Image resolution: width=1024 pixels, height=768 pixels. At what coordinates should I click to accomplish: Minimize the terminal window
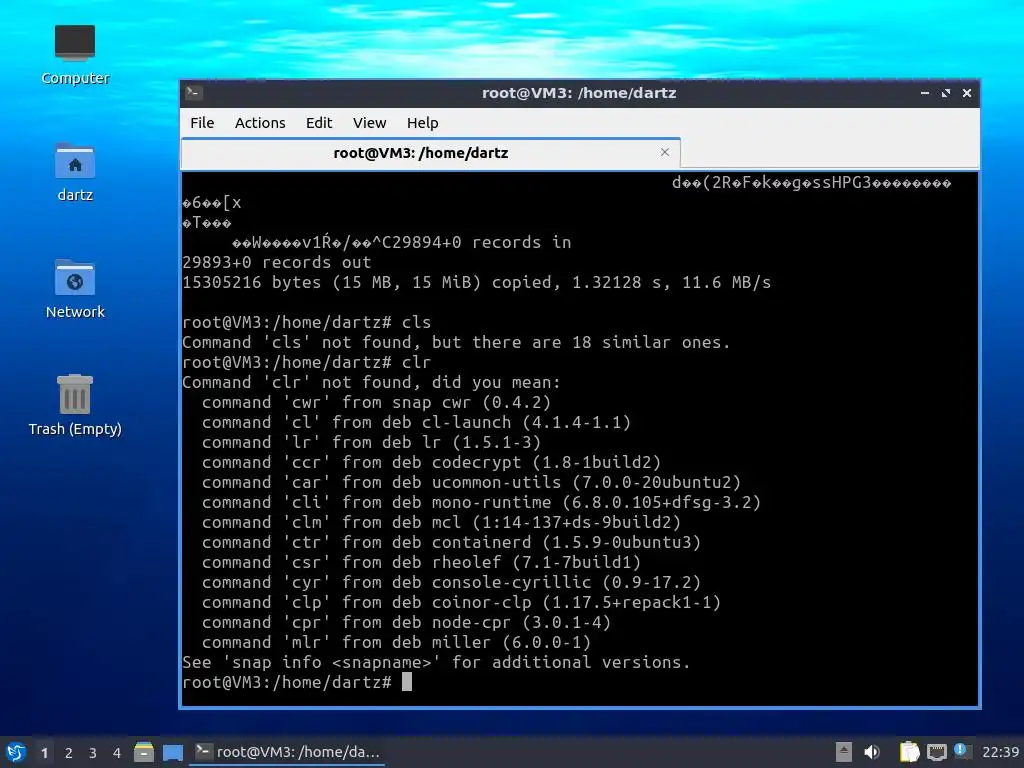pos(925,93)
